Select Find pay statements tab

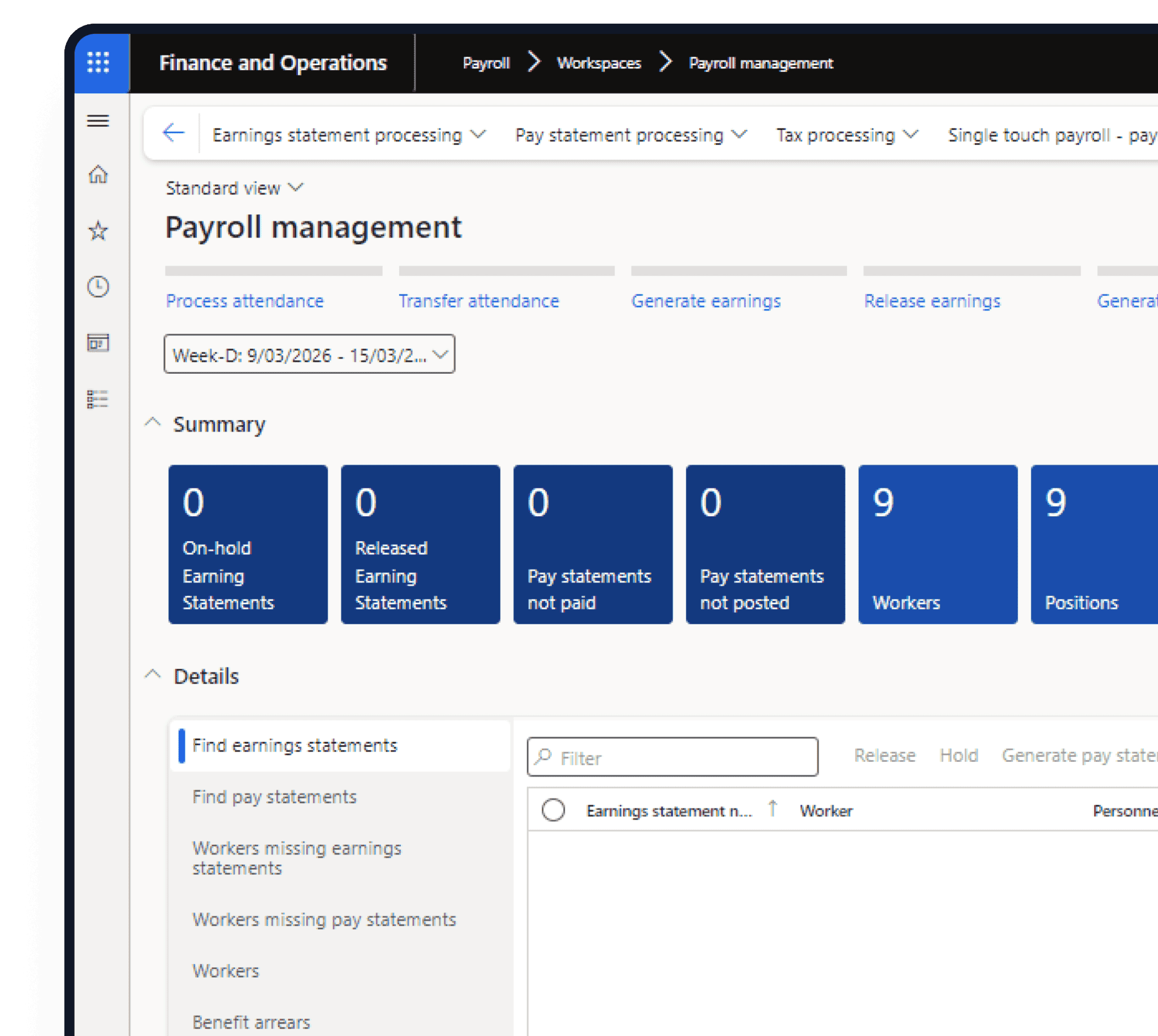(340, 797)
